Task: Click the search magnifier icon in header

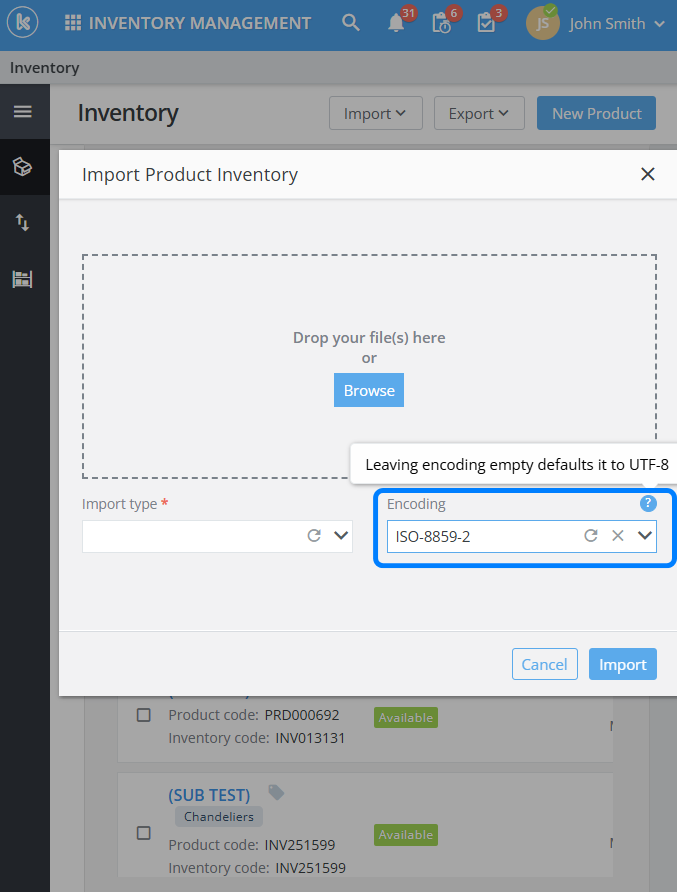Action: pos(351,23)
